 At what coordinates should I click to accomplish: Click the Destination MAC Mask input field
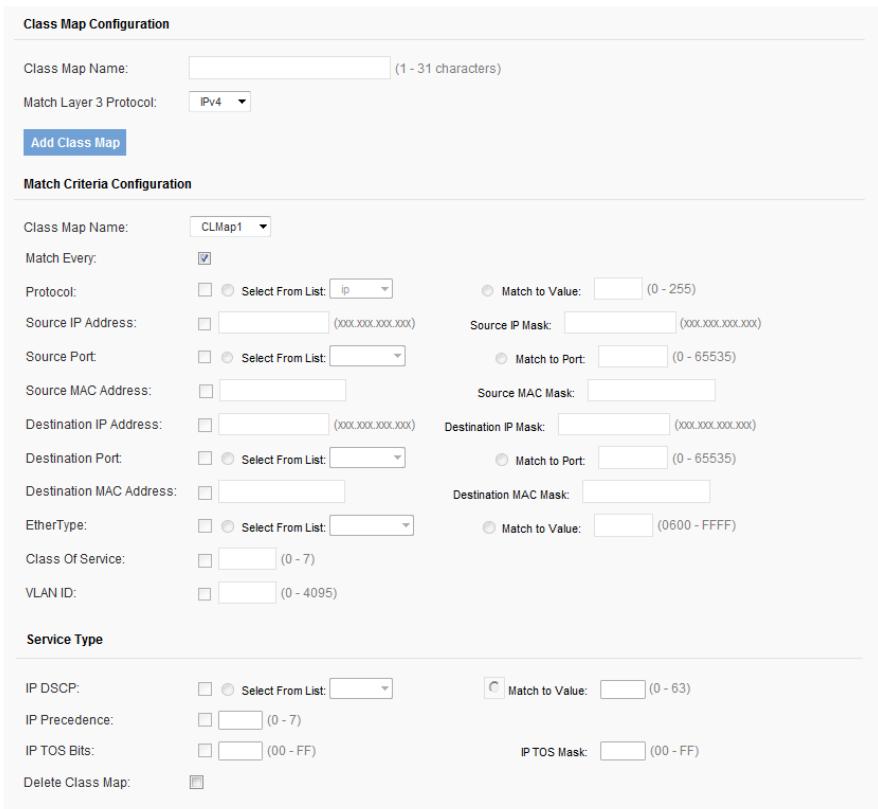click(x=645, y=491)
